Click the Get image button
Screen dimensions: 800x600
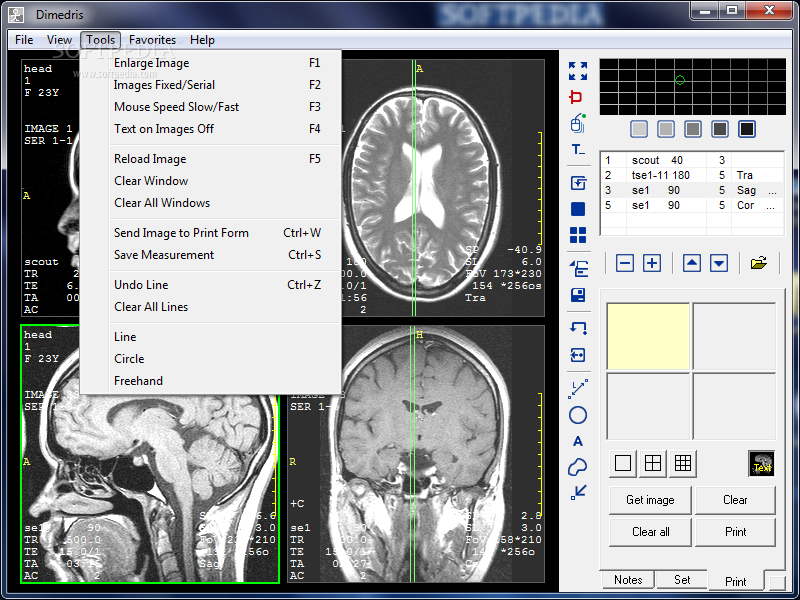point(650,500)
